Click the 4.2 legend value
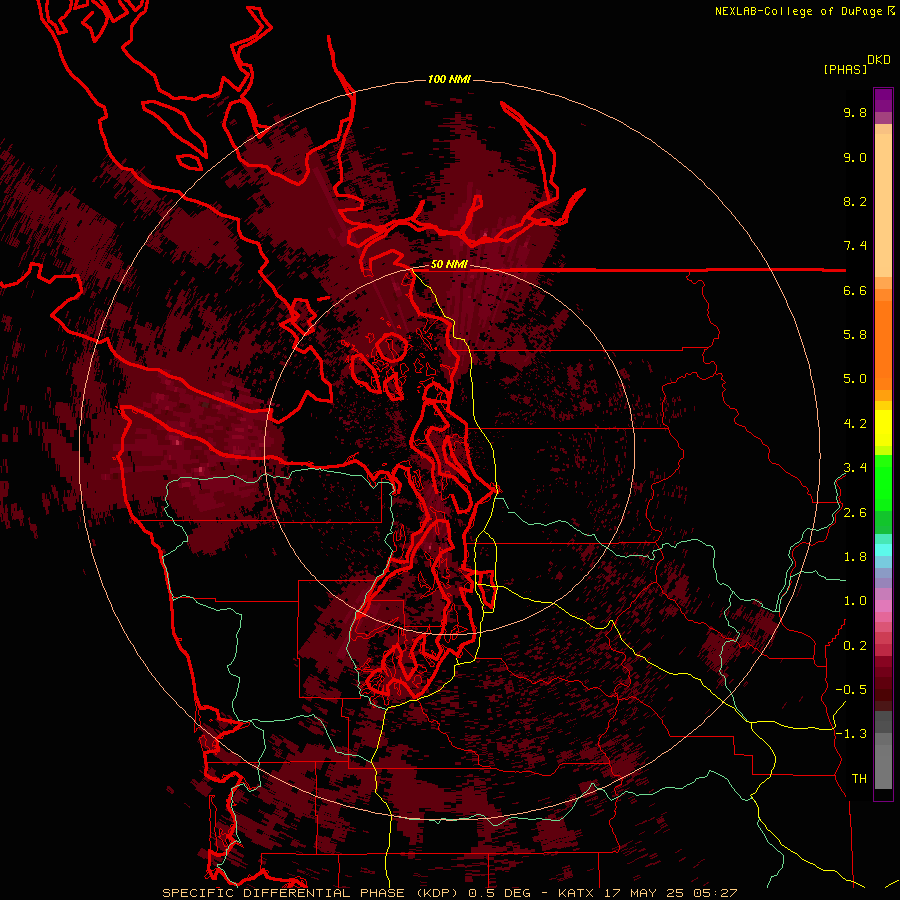The width and height of the screenshot is (900, 900). [855, 424]
